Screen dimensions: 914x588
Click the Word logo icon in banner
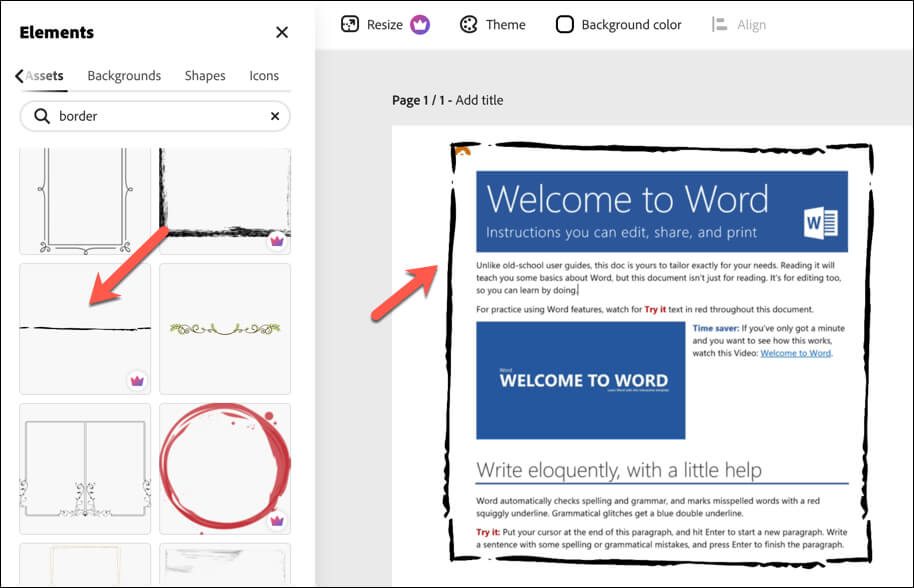point(821,223)
